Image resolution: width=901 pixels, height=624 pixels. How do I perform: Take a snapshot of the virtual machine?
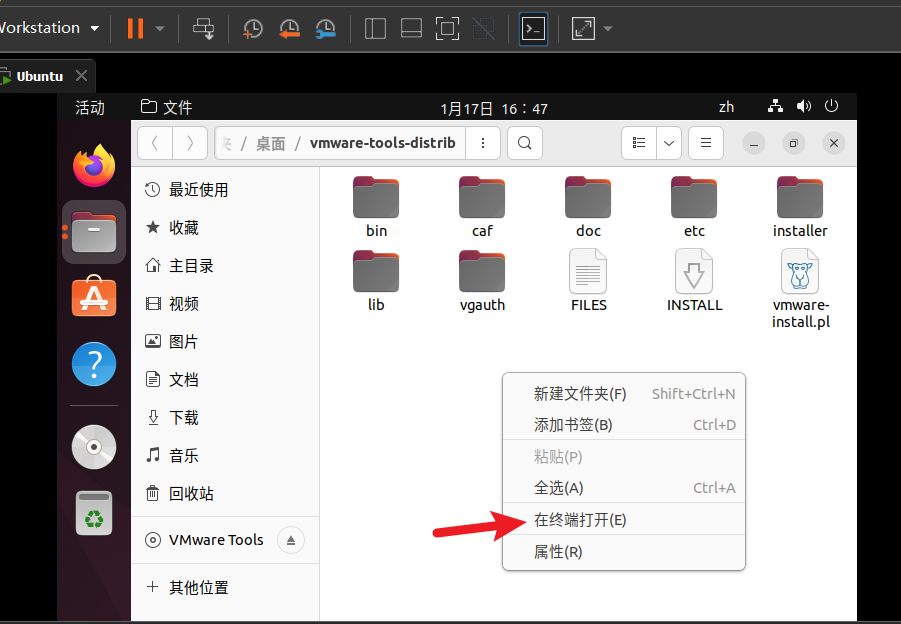click(x=252, y=28)
